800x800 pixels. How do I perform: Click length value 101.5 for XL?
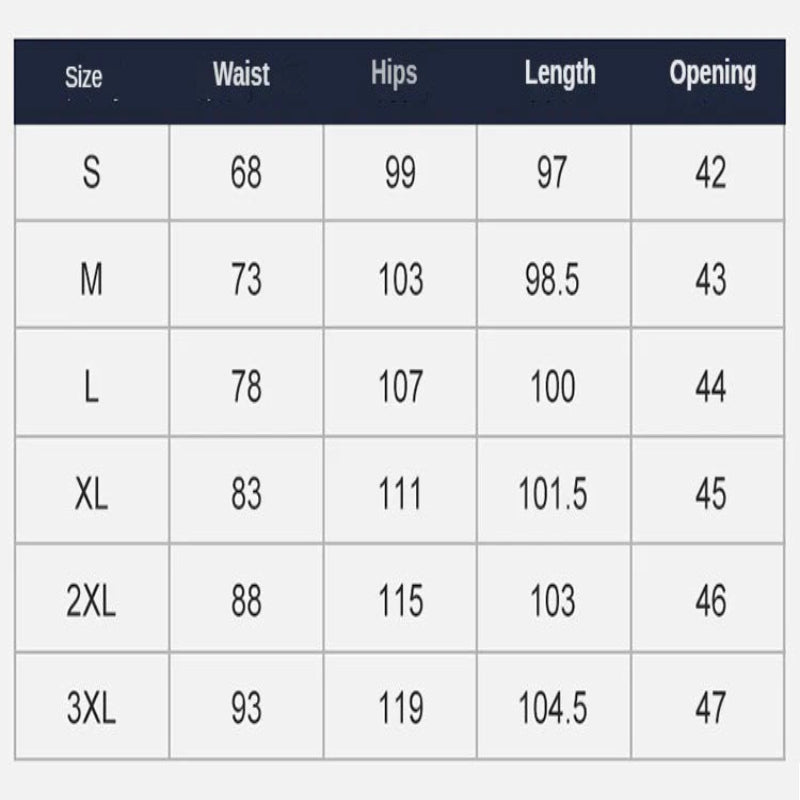tap(552, 495)
